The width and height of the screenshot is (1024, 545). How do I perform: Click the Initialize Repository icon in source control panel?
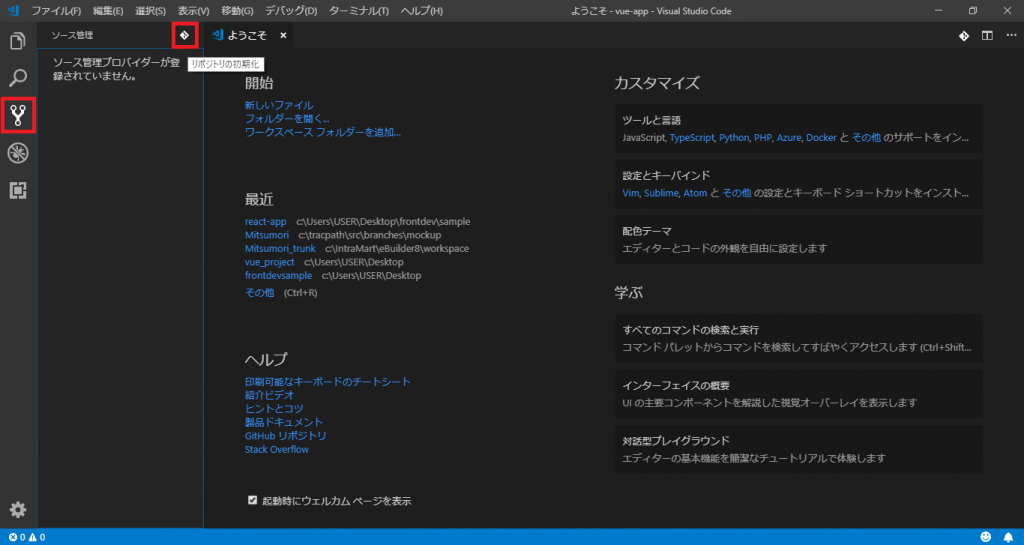185,35
